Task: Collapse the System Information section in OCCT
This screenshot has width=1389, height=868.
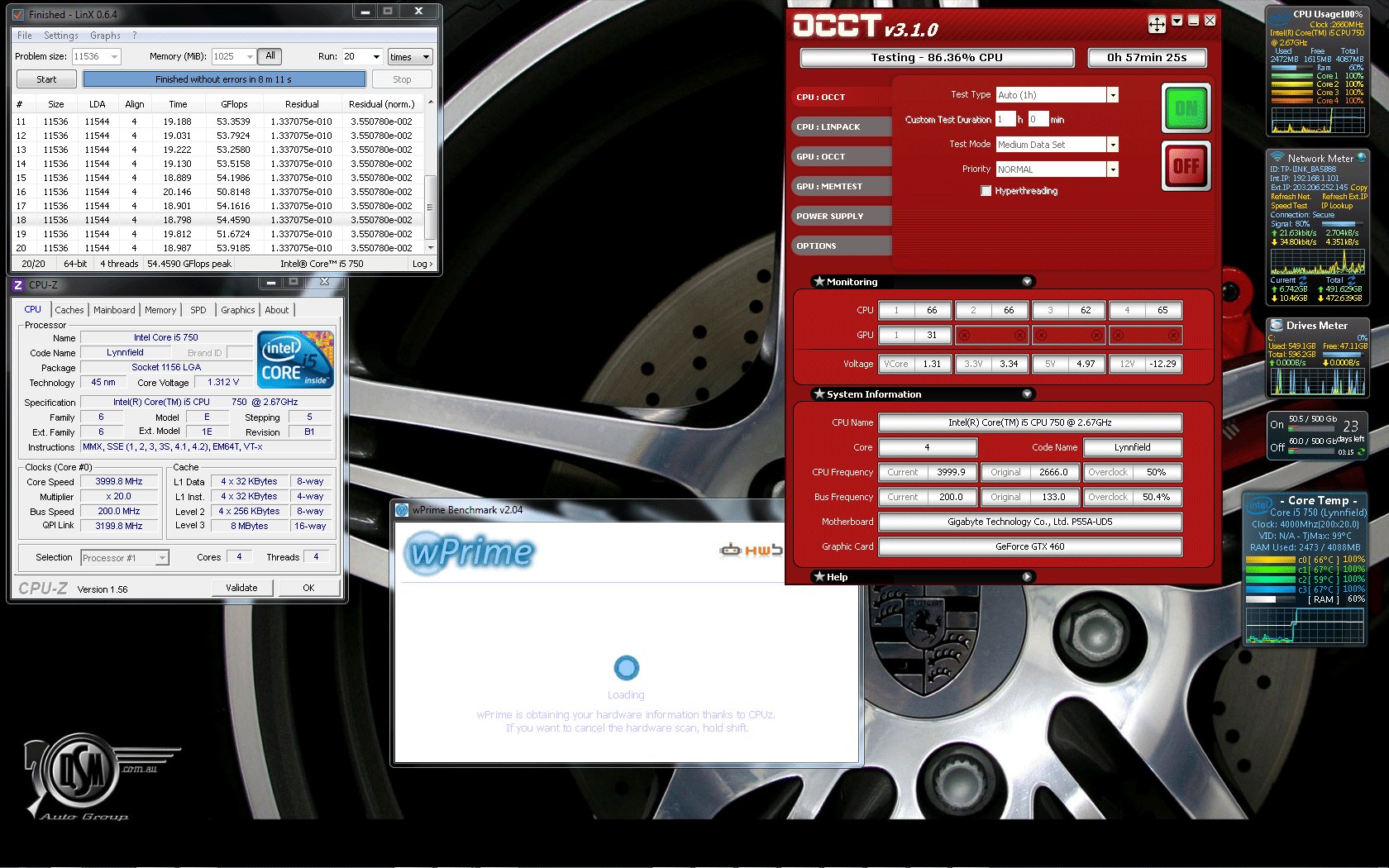Action: (1027, 393)
